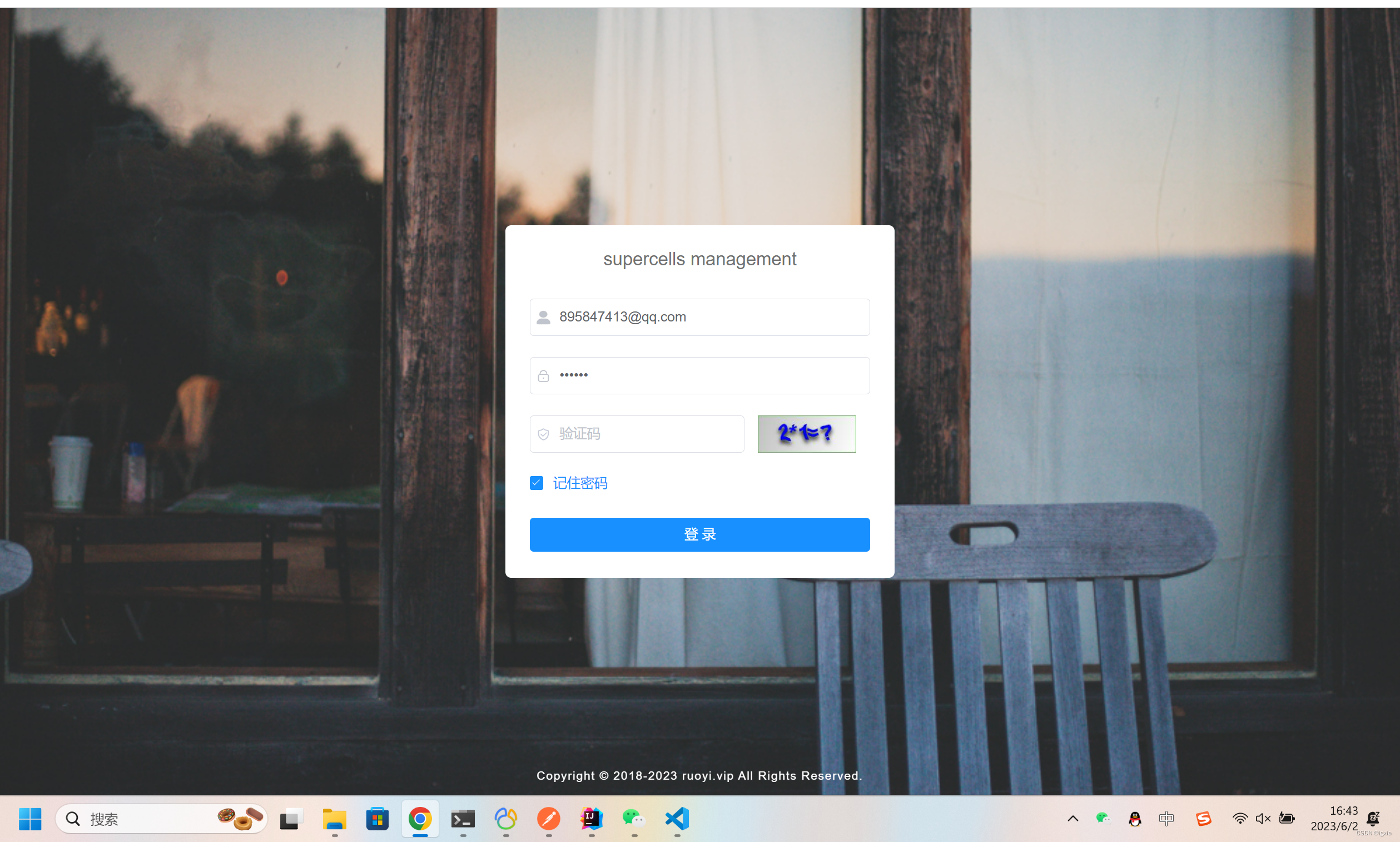Open the Windows Start menu
The height and width of the screenshot is (842, 1400).
(30, 819)
